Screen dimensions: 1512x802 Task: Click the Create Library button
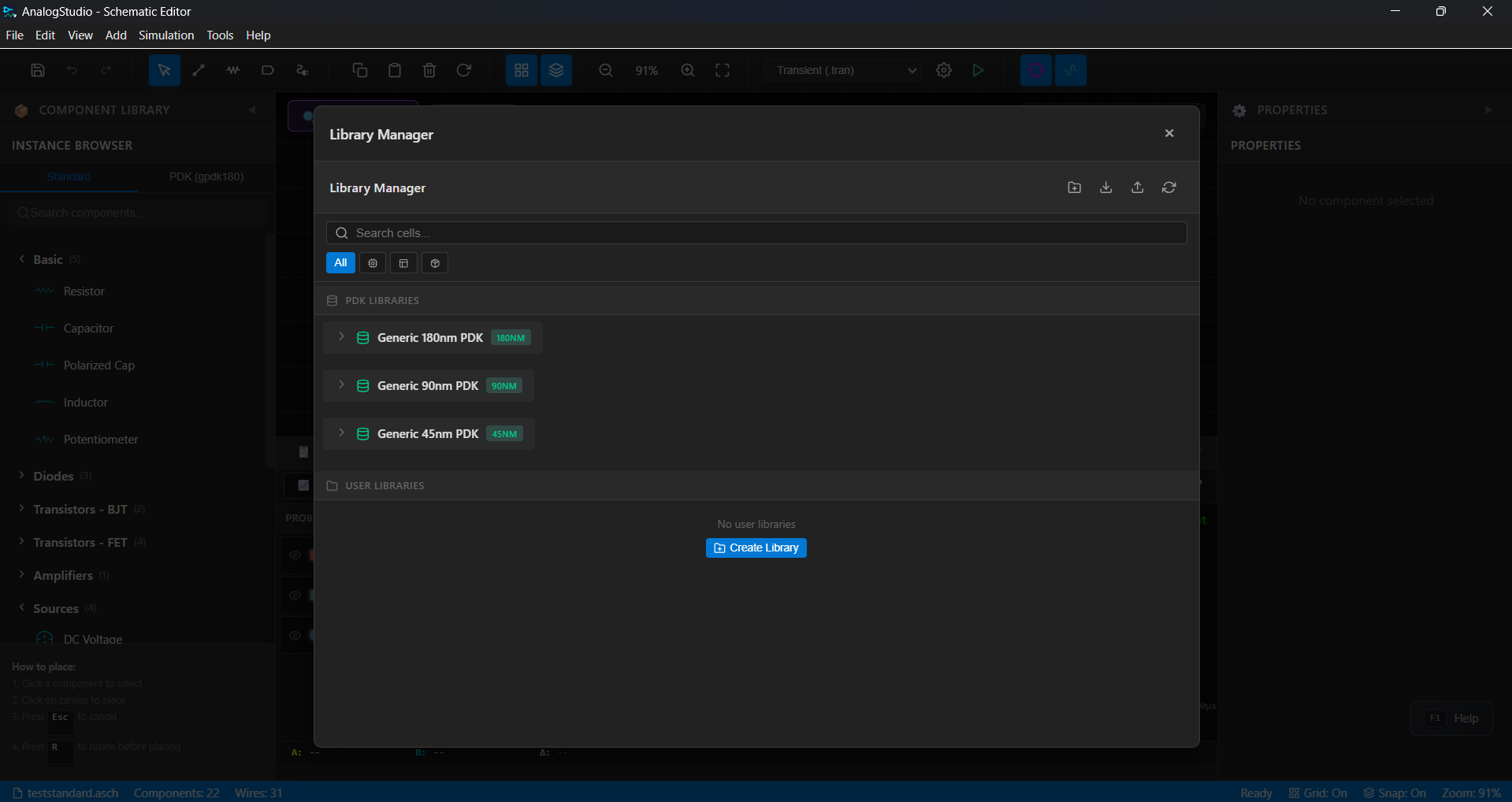click(x=756, y=548)
